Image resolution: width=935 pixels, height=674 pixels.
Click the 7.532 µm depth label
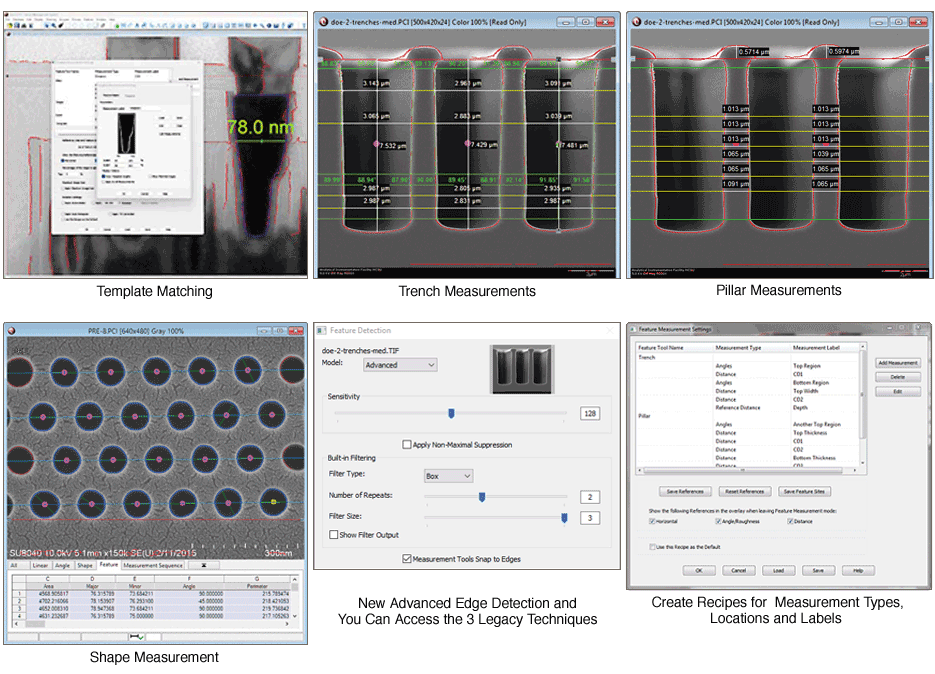coord(392,146)
